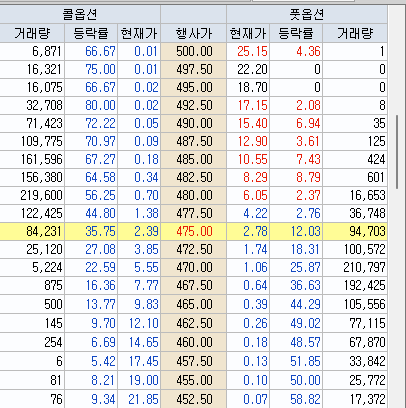Image resolution: width=406 pixels, height=408 pixels.
Task: Click put volume 210,797 cell
Action: coord(355,268)
